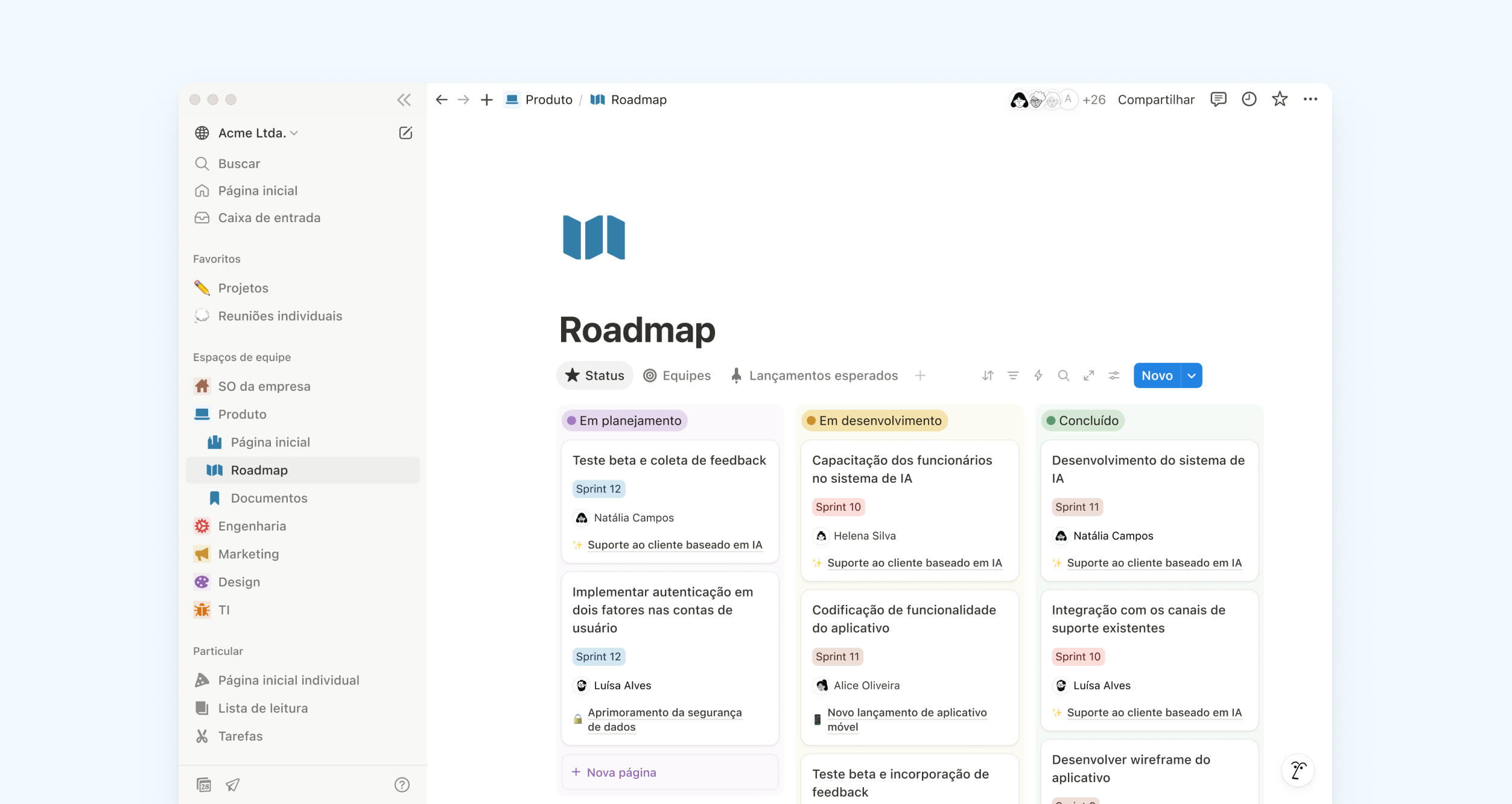Collapse the sidebar with double-chevron icon
The height and width of the screenshot is (804, 1512).
pos(404,100)
